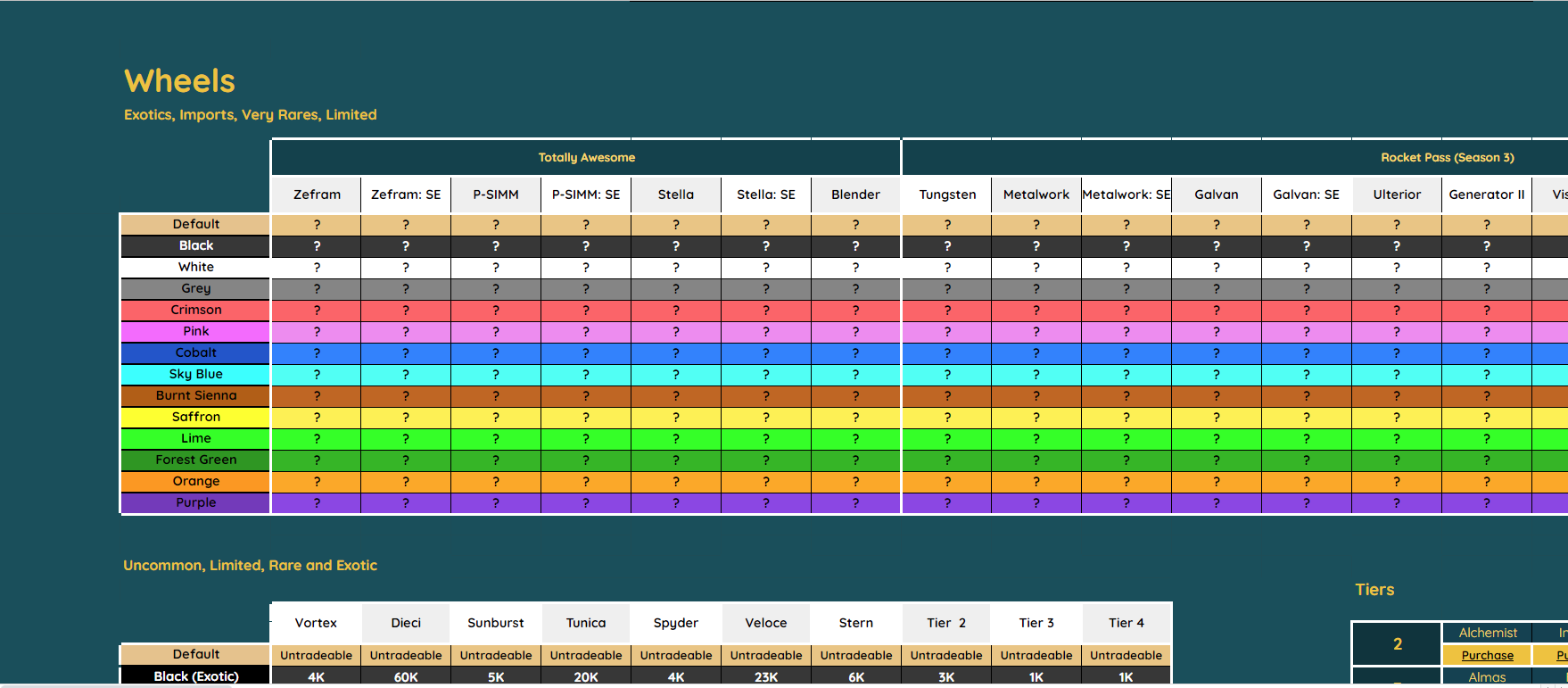Click the Saffron row label
This screenshot has height=688, width=1568.
[x=195, y=417]
